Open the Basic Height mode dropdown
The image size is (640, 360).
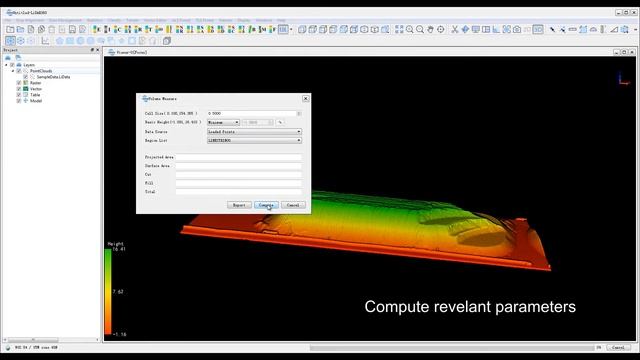(x=223, y=122)
